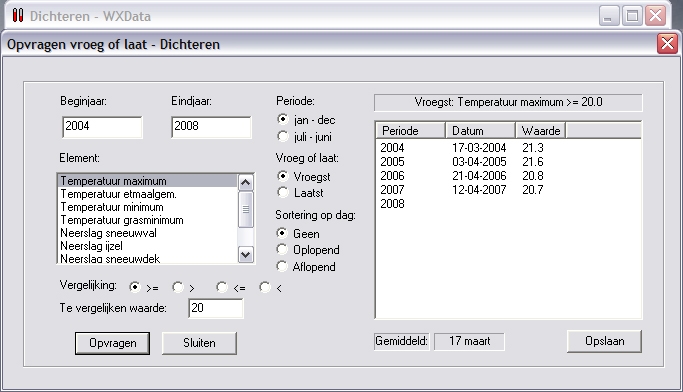Screen dimensions: 683x392
Task: Click the element list scrollbar thumb
Action: click(246, 210)
